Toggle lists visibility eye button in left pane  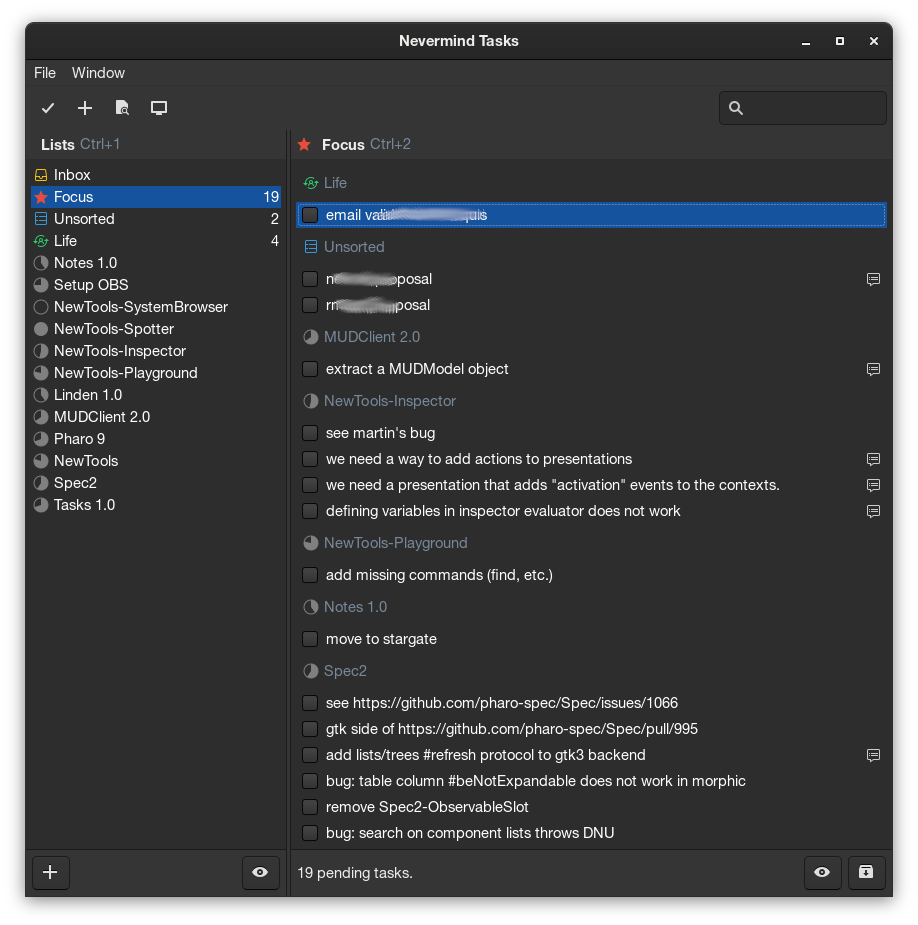point(260,872)
